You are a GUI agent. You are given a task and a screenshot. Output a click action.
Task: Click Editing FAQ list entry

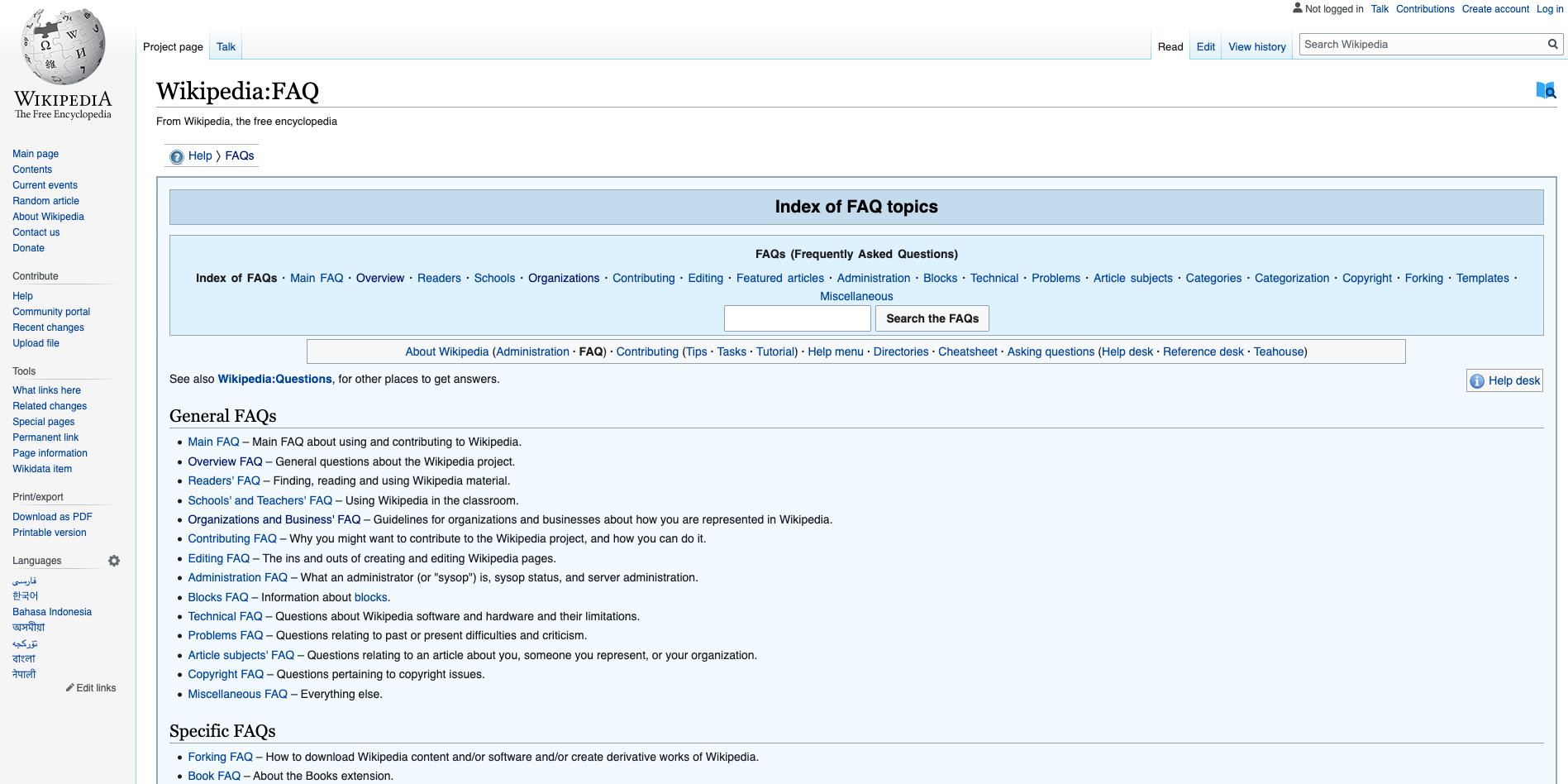click(x=218, y=558)
